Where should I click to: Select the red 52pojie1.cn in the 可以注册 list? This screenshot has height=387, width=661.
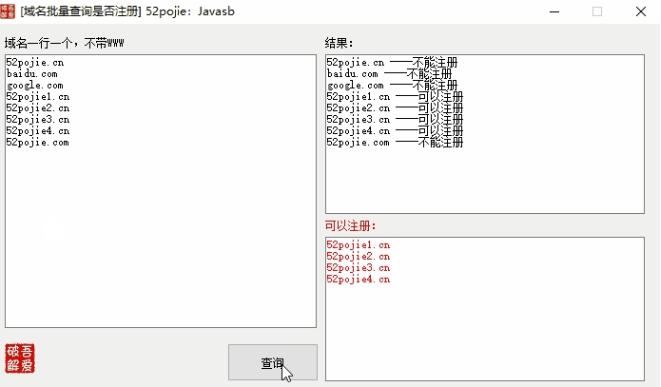(358, 245)
